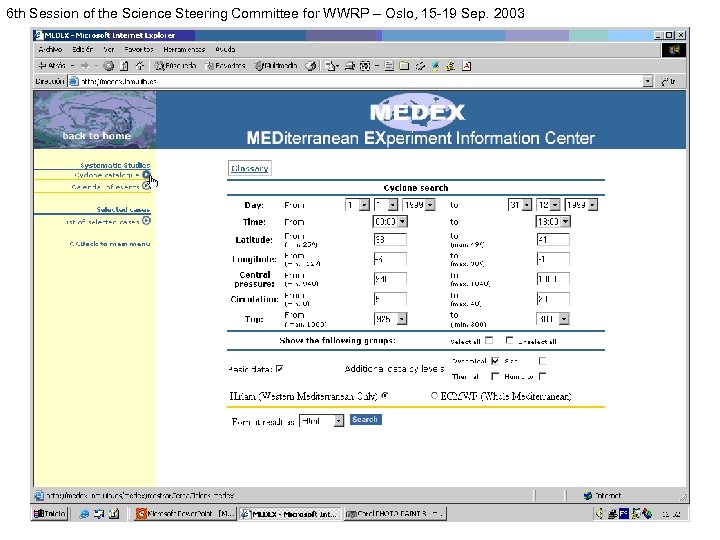Click the folder icon in browser toolbar

point(404,66)
